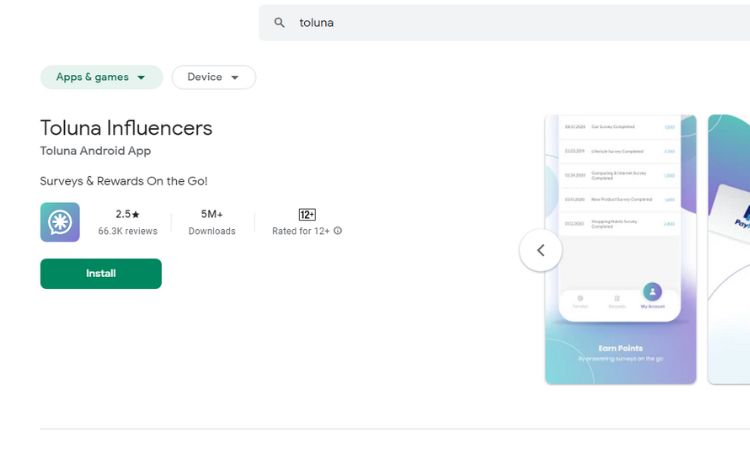Open the Apps & games filter dropdown

101,77
